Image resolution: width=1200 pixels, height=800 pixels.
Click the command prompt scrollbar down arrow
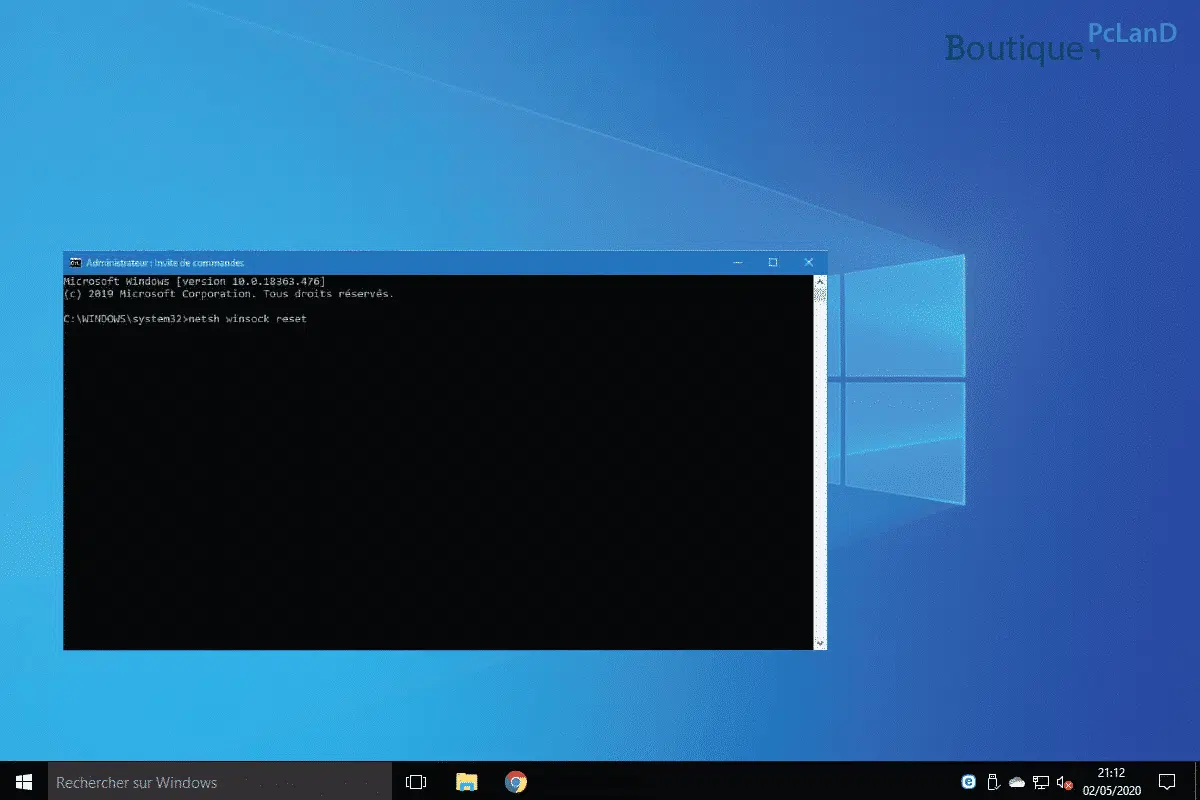pyautogui.click(x=820, y=643)
